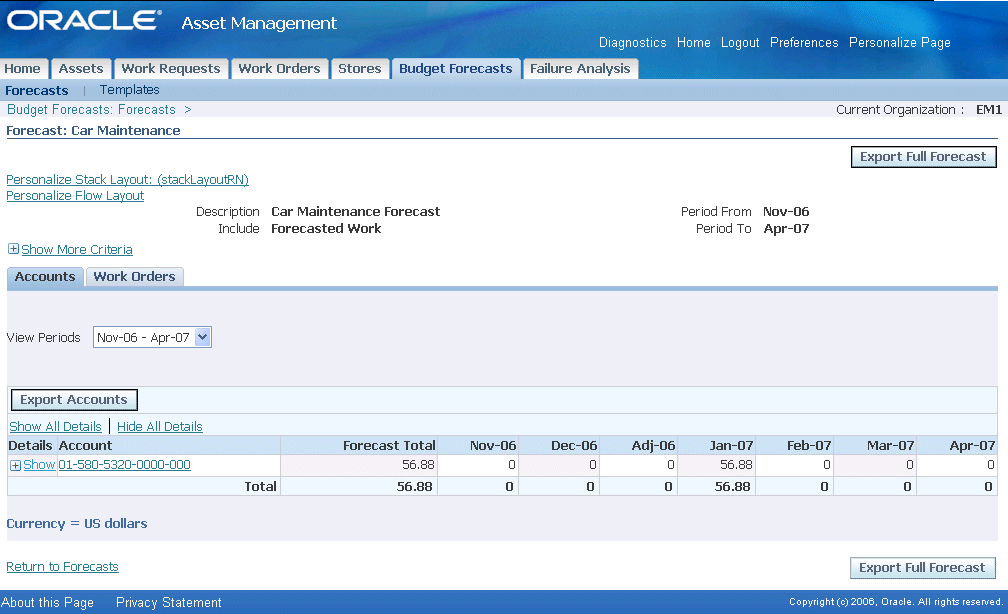This screenshot has width=1008, height=614.
Task: Click the Export Accounts button
Action: click(74, 400)
